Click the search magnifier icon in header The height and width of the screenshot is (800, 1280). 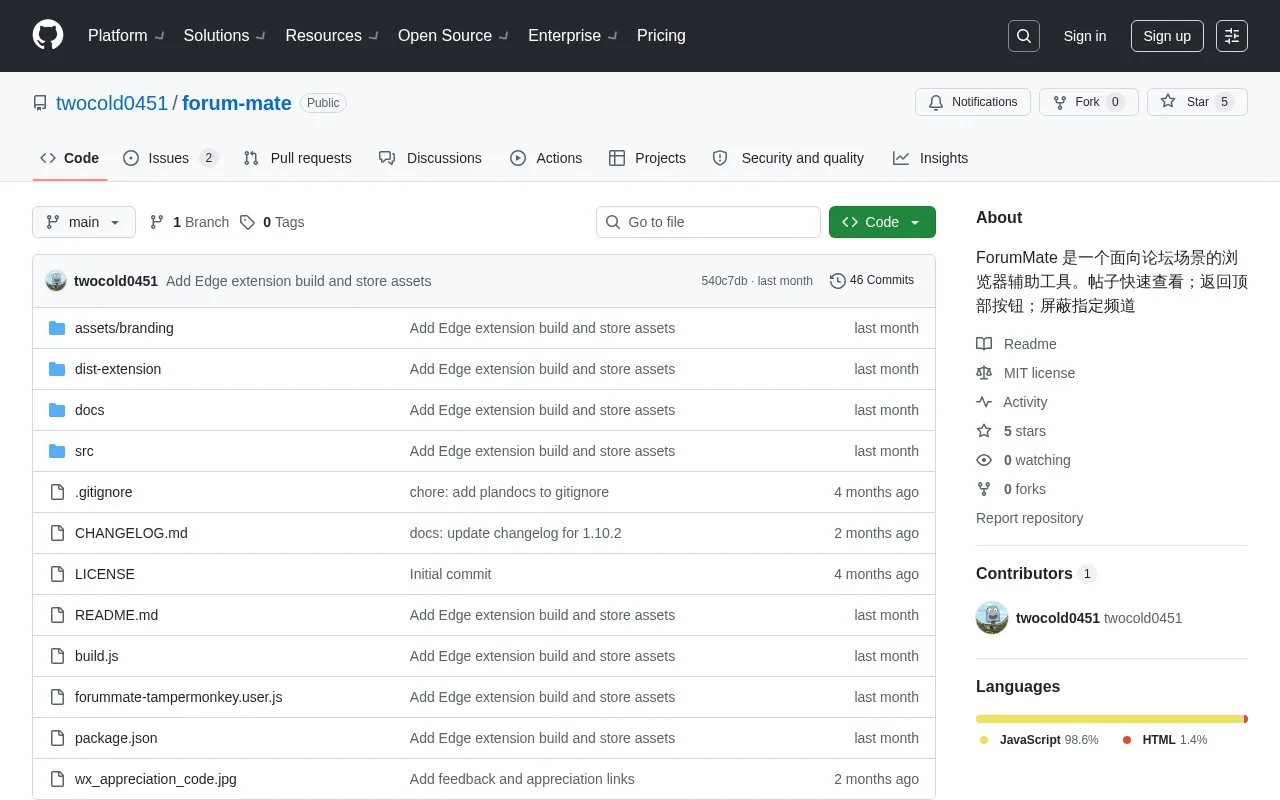click(x=1024, y=36)
